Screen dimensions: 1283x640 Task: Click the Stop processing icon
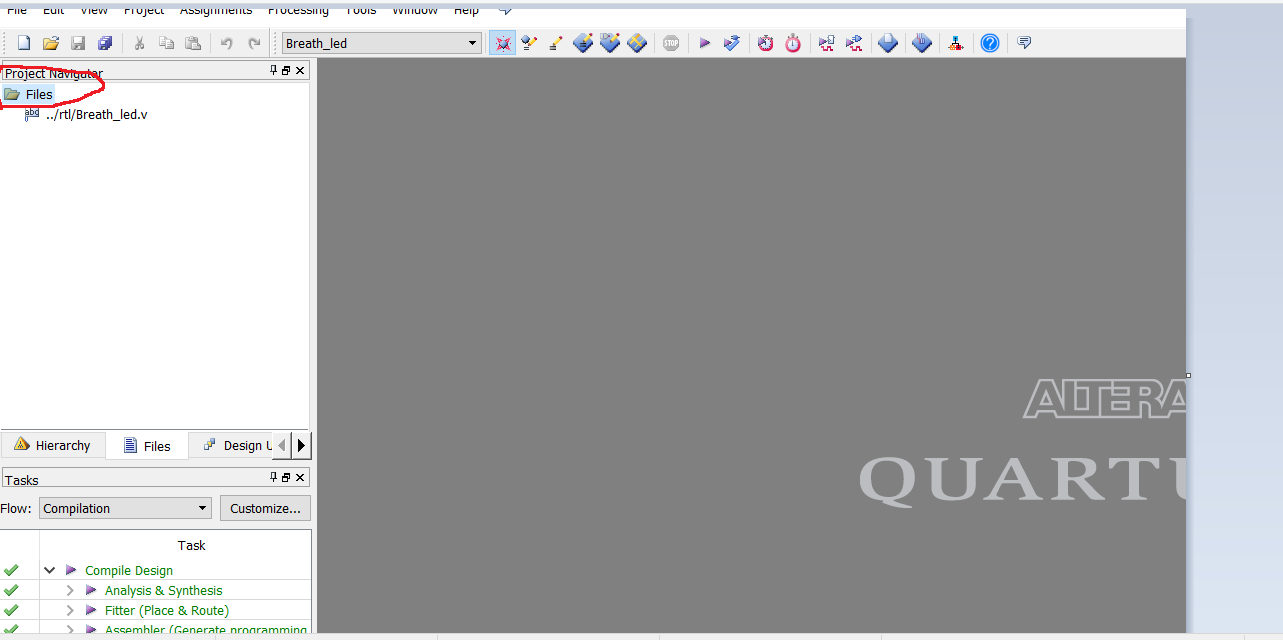(671, 43)
